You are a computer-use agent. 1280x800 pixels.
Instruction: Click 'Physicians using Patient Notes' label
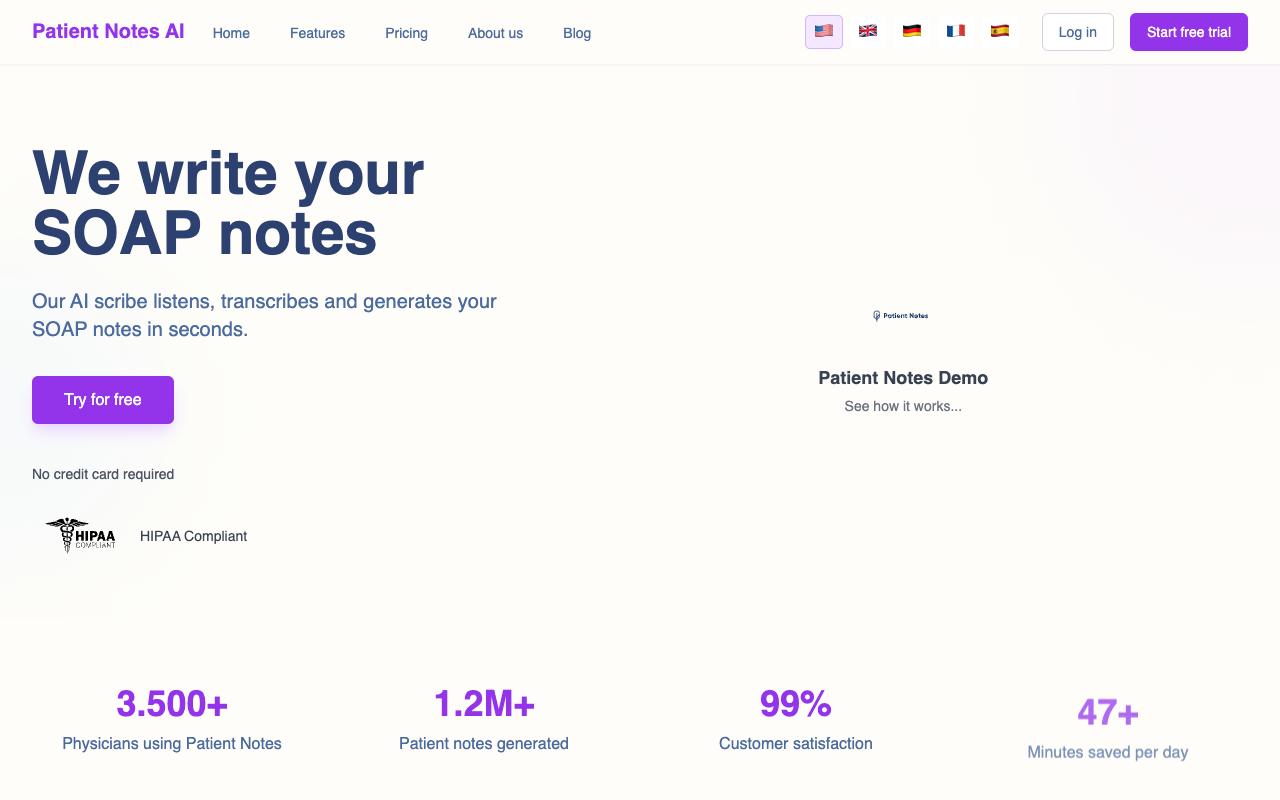coord(172,743)
